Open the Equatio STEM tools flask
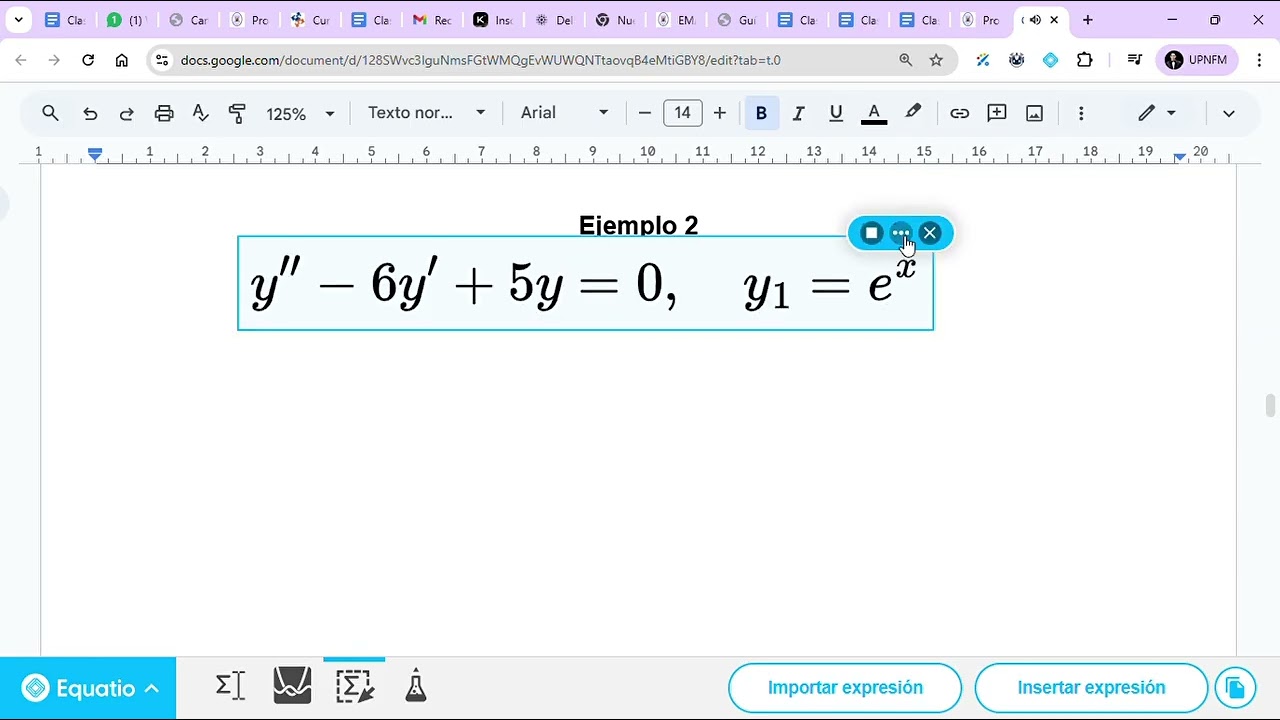The image size is (1280, 720). click(416, 686)
